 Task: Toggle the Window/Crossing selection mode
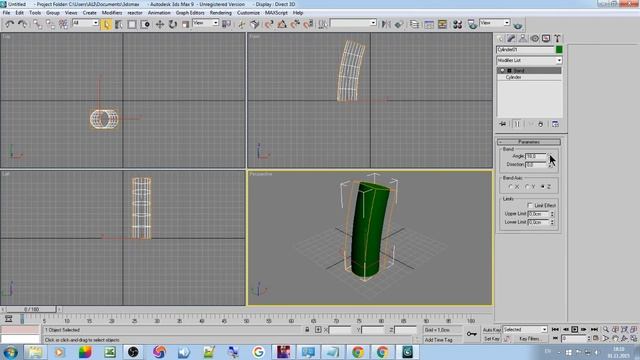144,24
